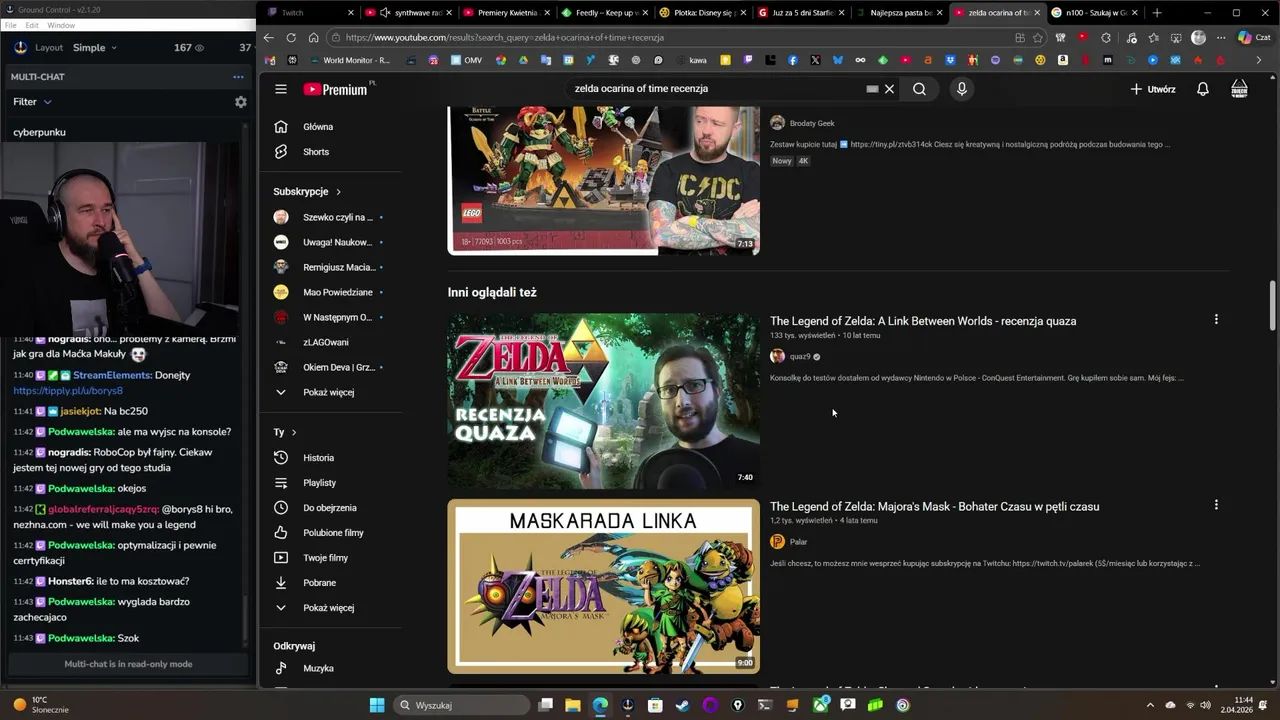Open the Filter dropdown in Multi-Chat
Viewport: 1280px width, 720px height.
pos(32,102)
